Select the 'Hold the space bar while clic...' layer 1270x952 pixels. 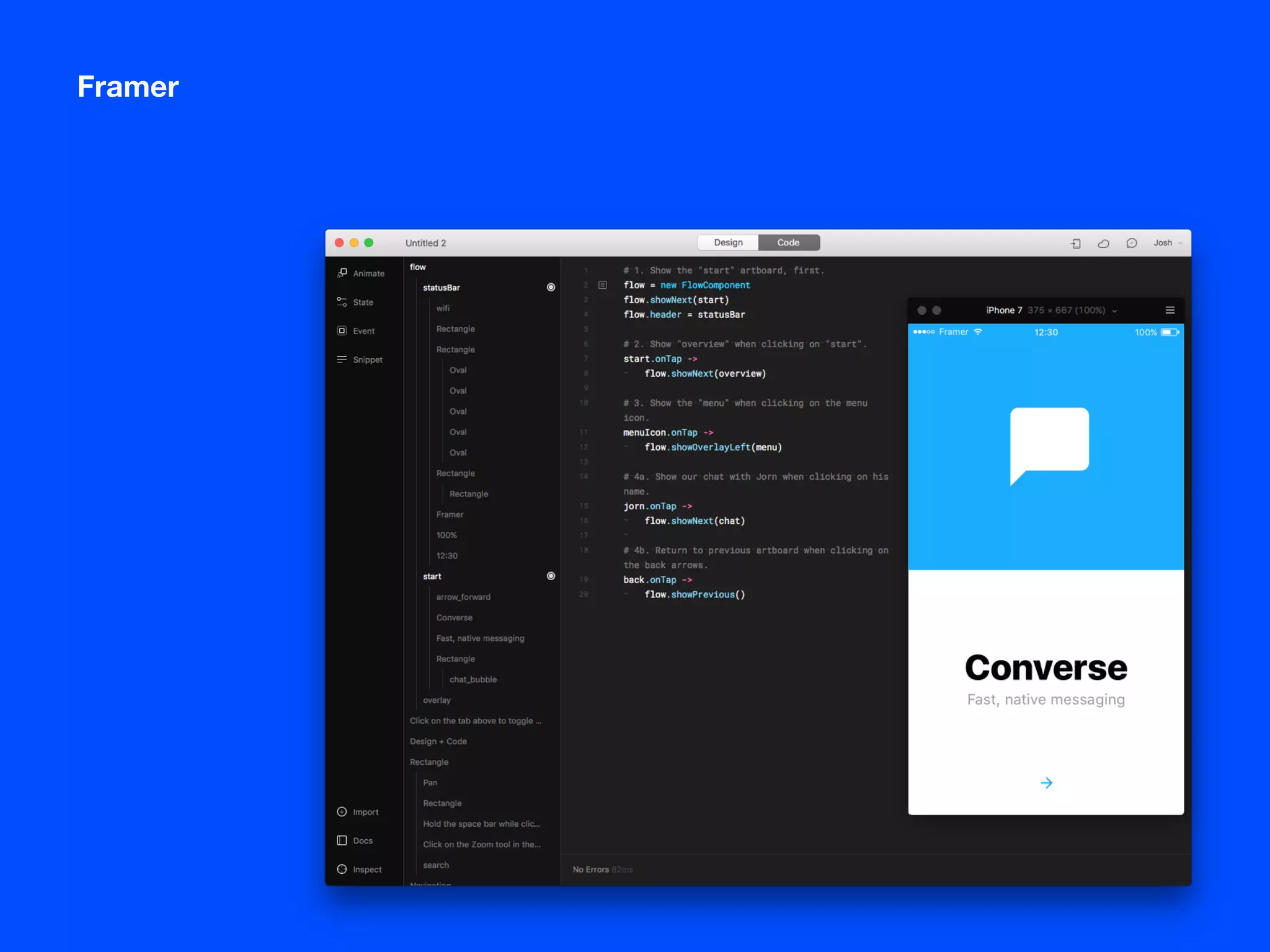482,824
